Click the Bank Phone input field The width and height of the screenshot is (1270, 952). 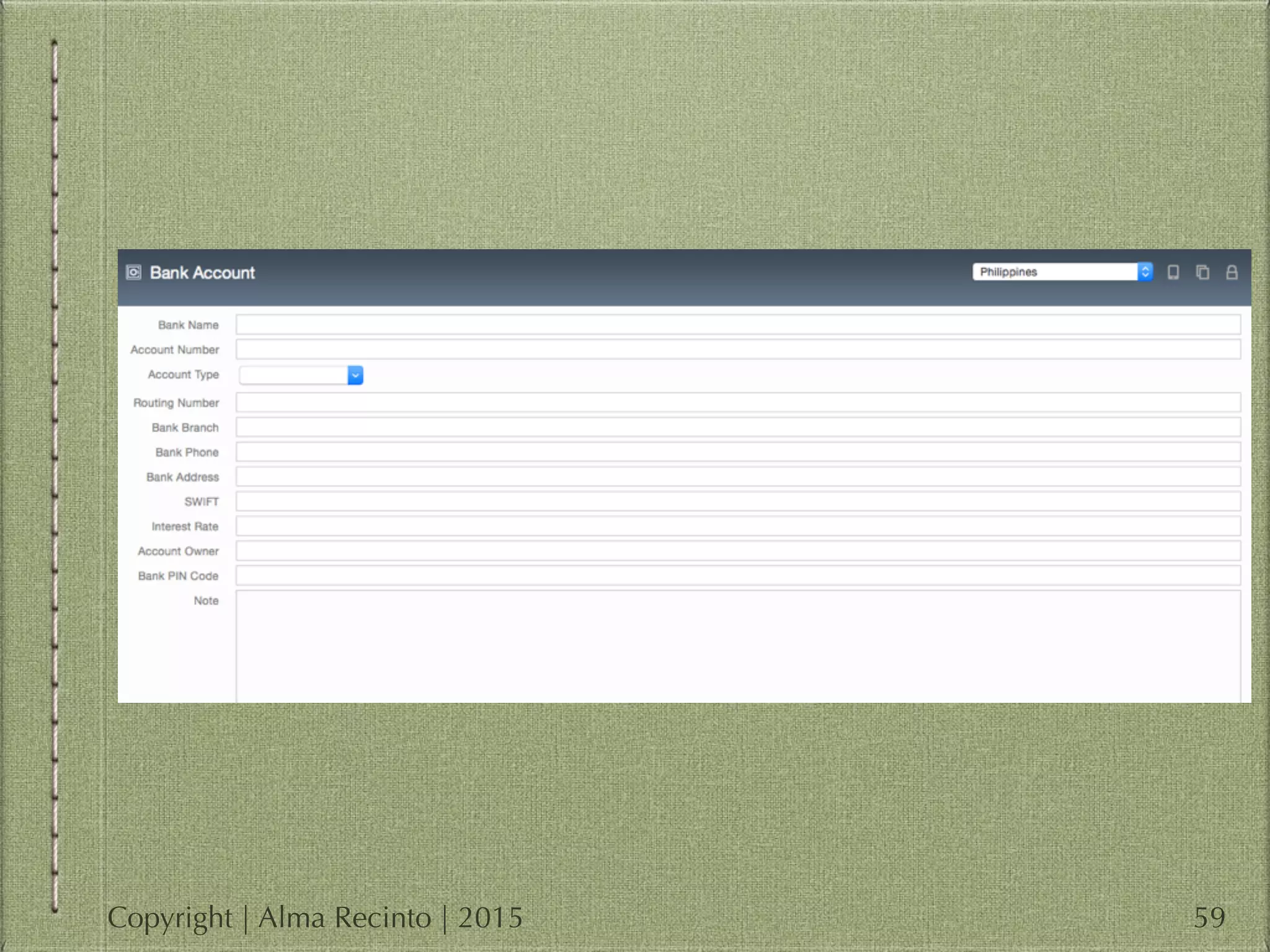click(x=738, y=452)
